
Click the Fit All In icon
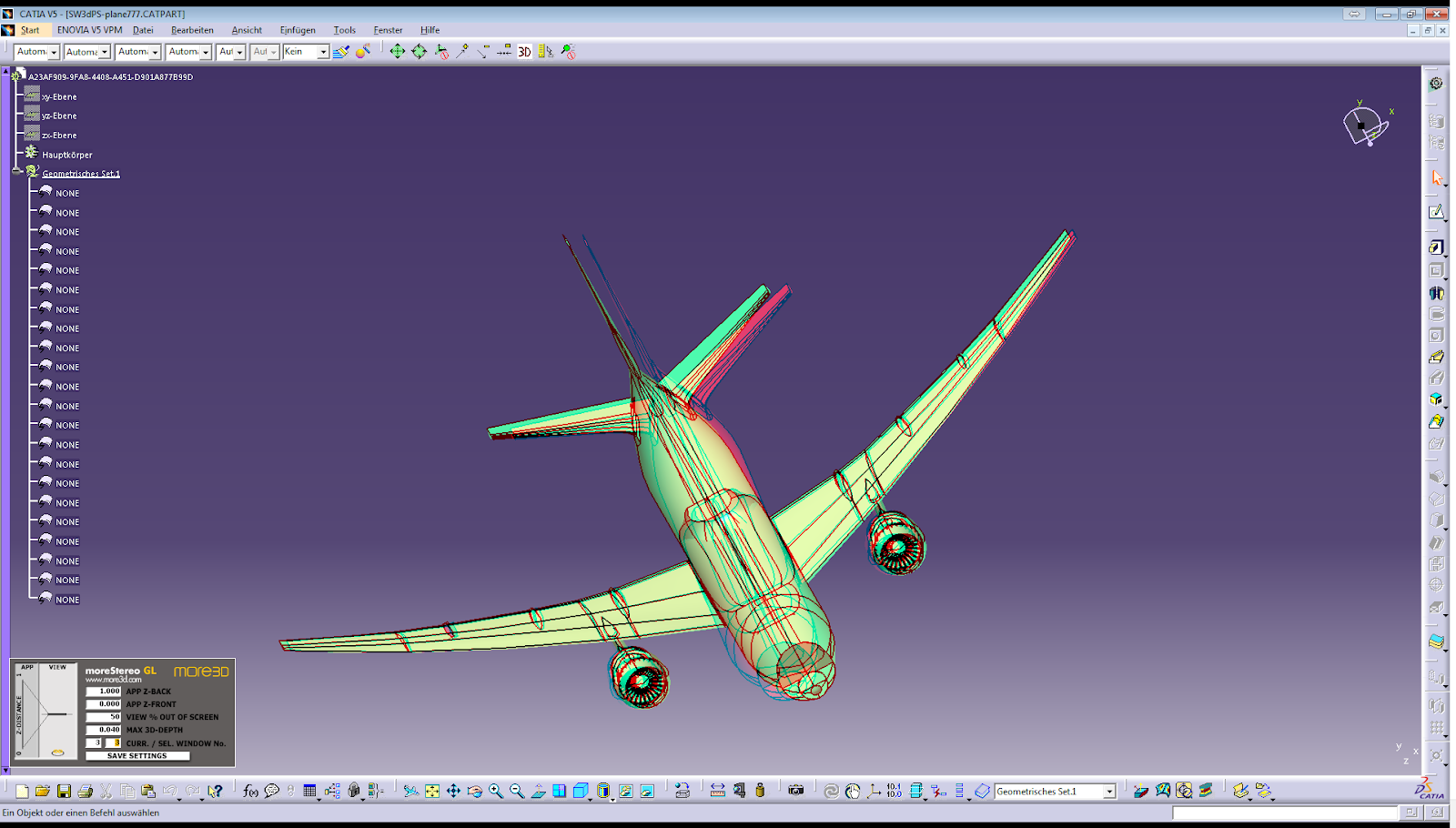pos(431,790)
